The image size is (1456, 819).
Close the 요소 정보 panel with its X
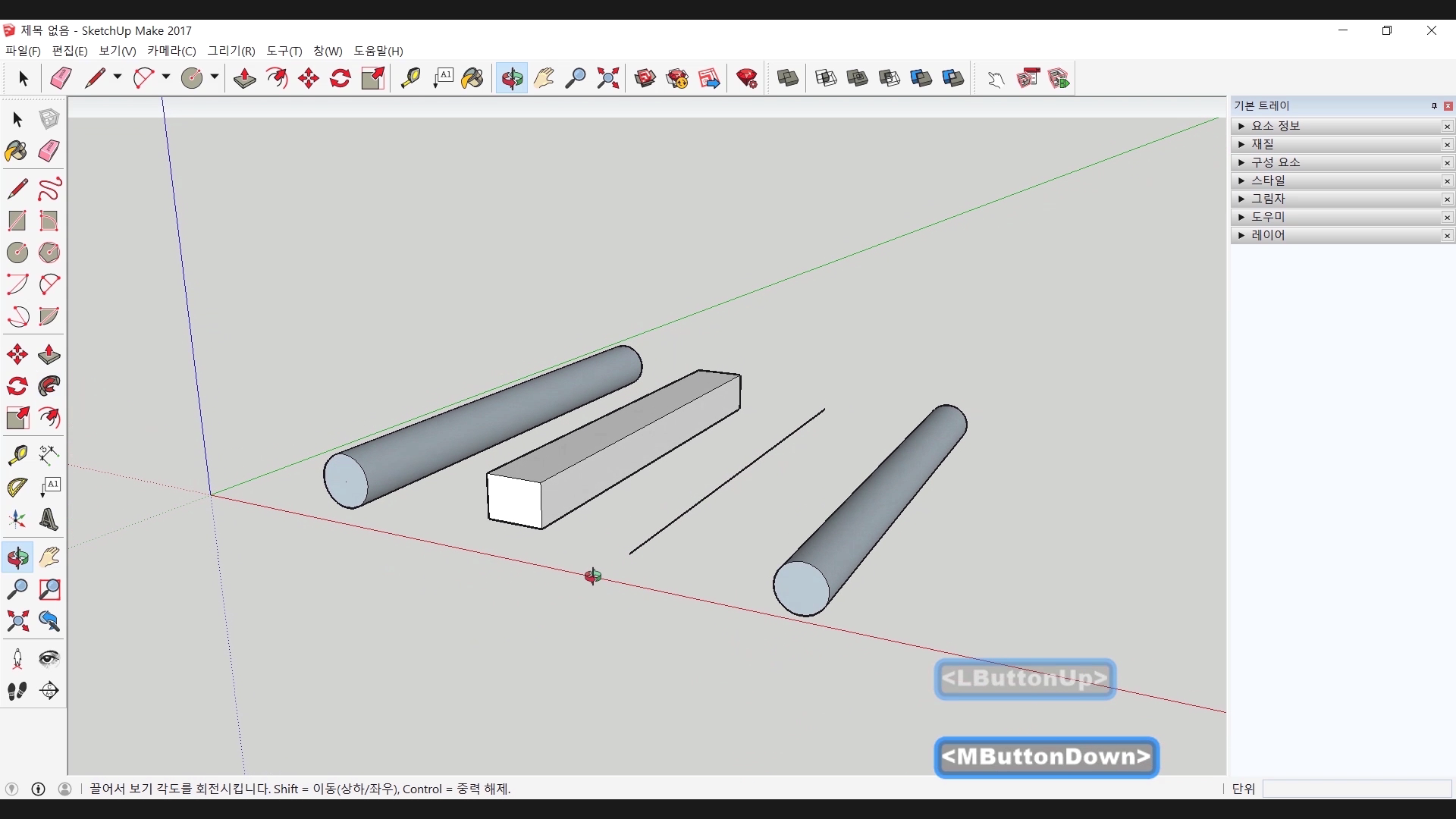tap(1447, 127)
